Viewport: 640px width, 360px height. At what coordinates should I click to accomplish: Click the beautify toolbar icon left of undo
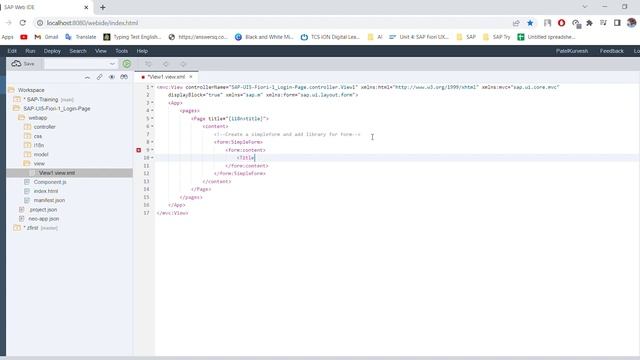(148, 64)
